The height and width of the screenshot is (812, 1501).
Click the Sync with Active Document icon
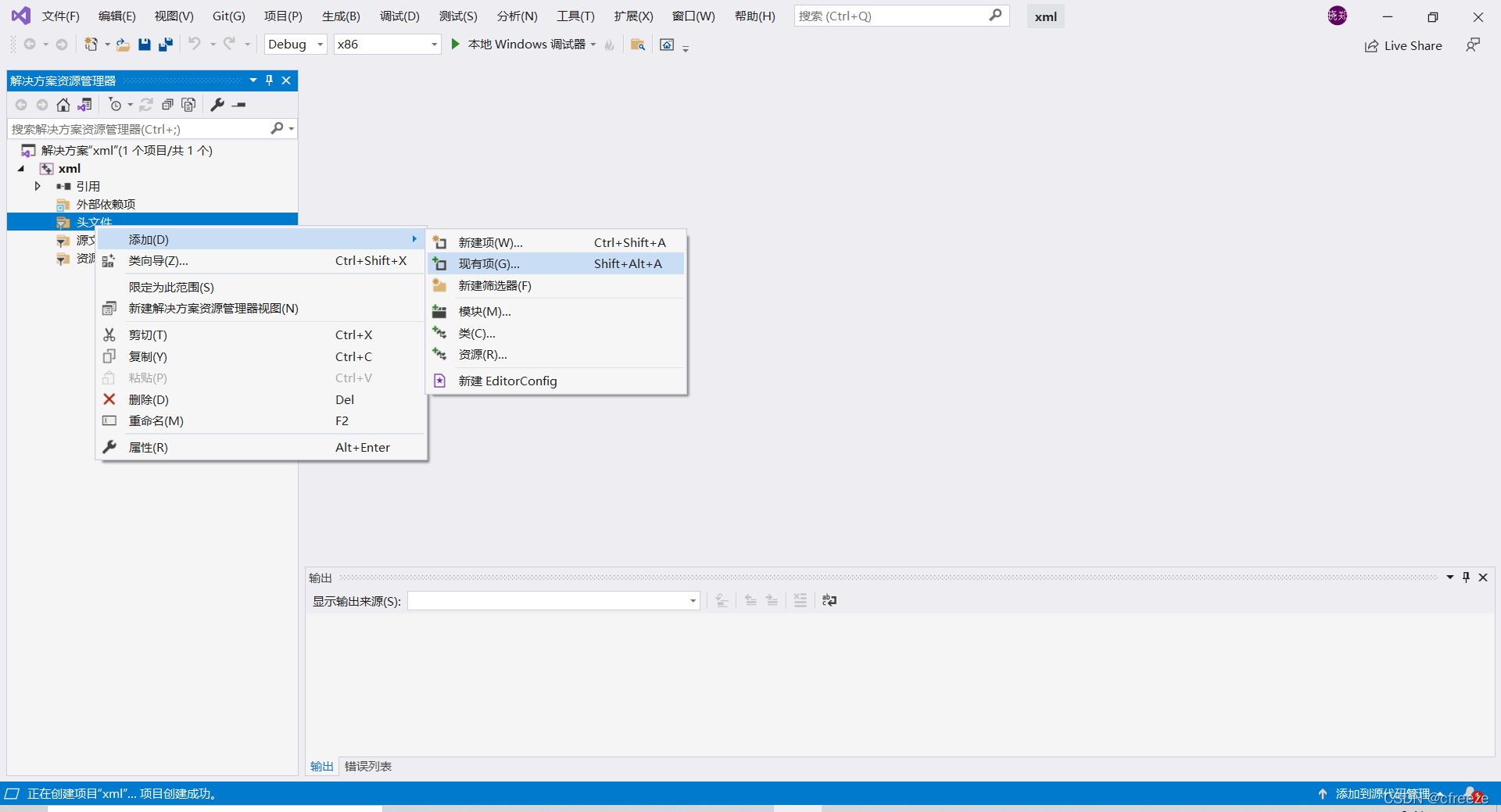[84, 105]
